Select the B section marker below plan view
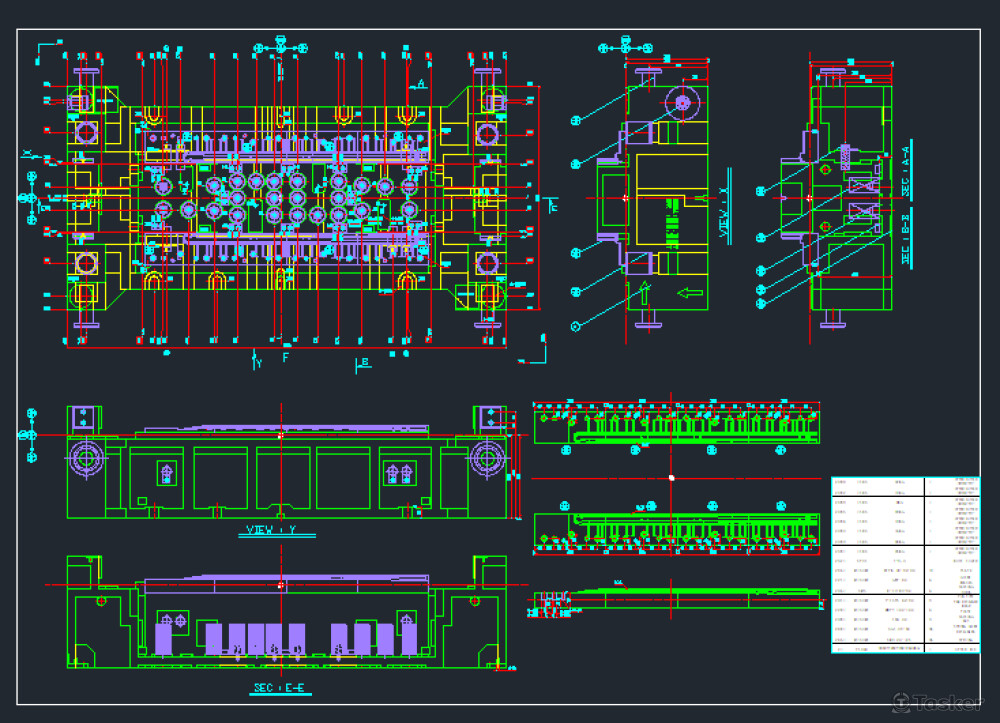Viewport: 1000px width, 723px height. (365, 361)
